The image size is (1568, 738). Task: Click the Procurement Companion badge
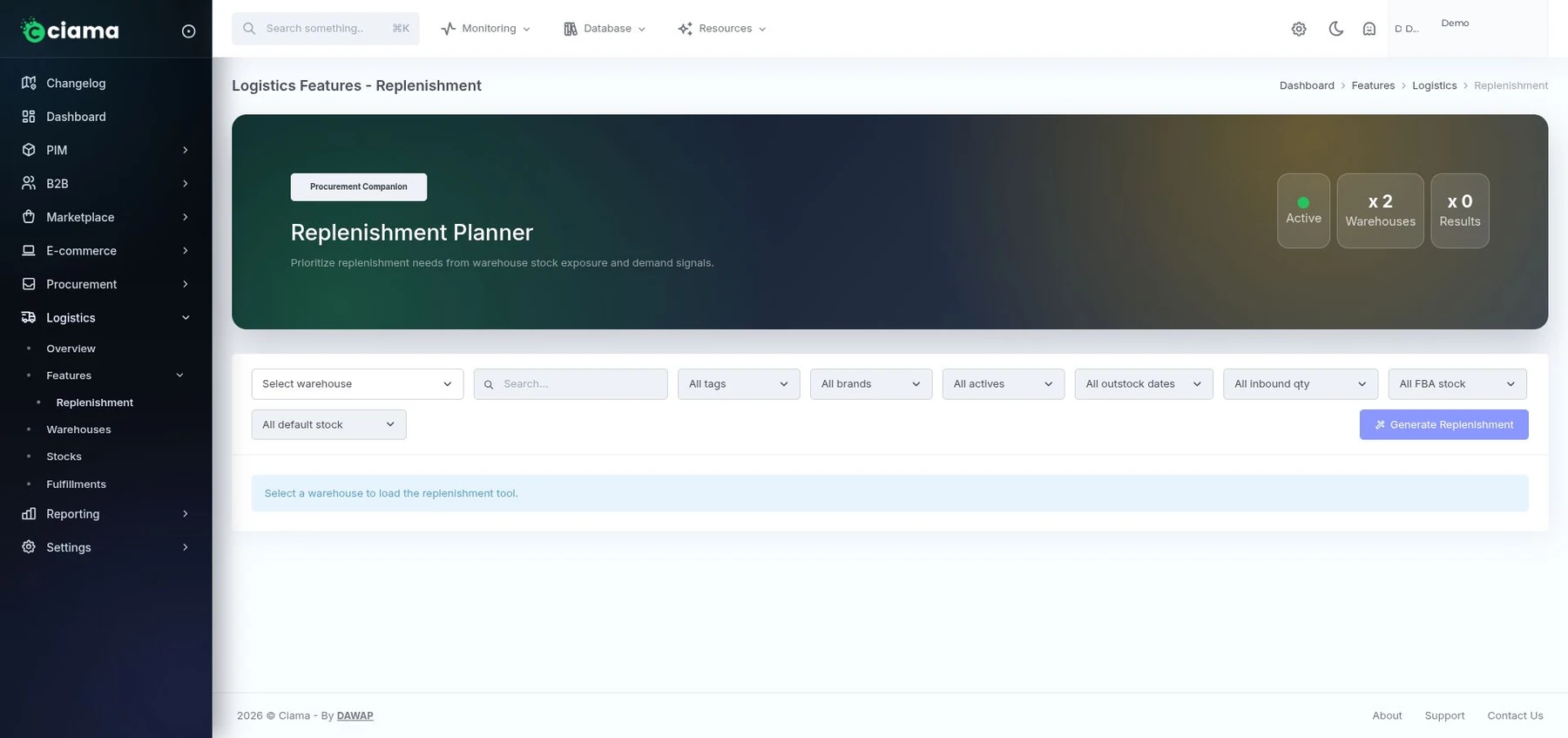coord(358,186)
